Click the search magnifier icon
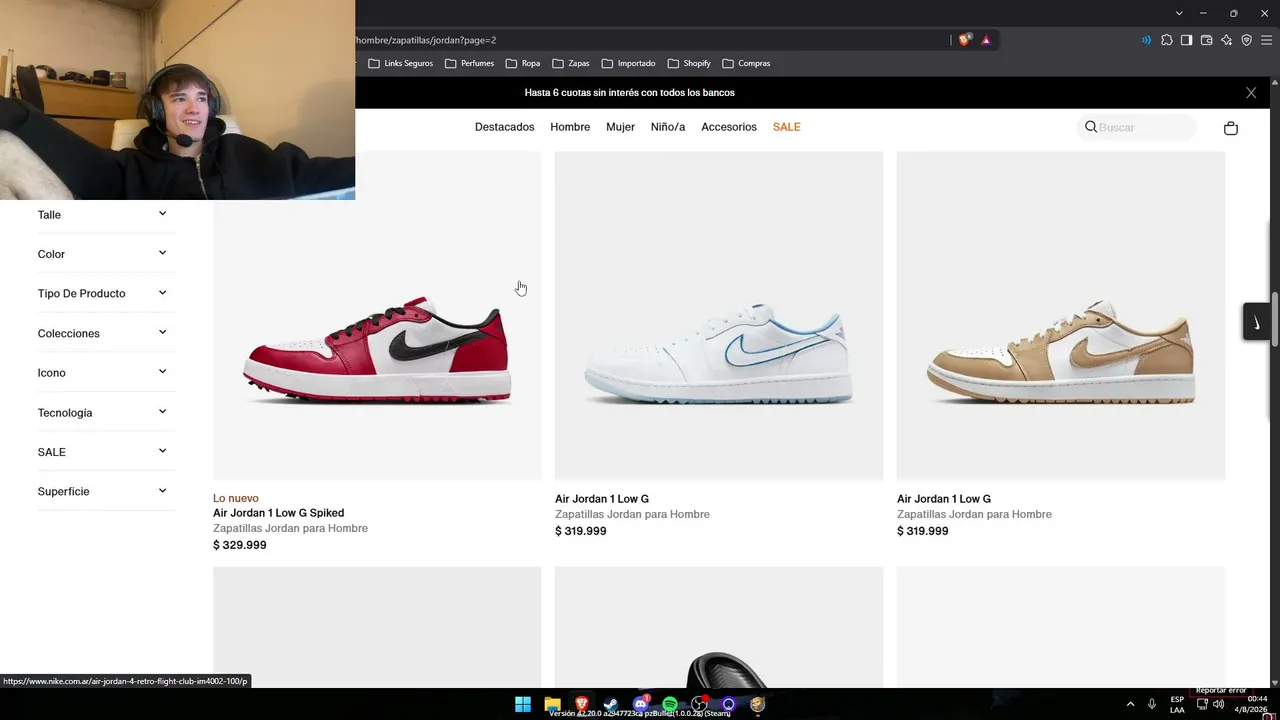1280x720 pixels. [x=1091, y=127]
